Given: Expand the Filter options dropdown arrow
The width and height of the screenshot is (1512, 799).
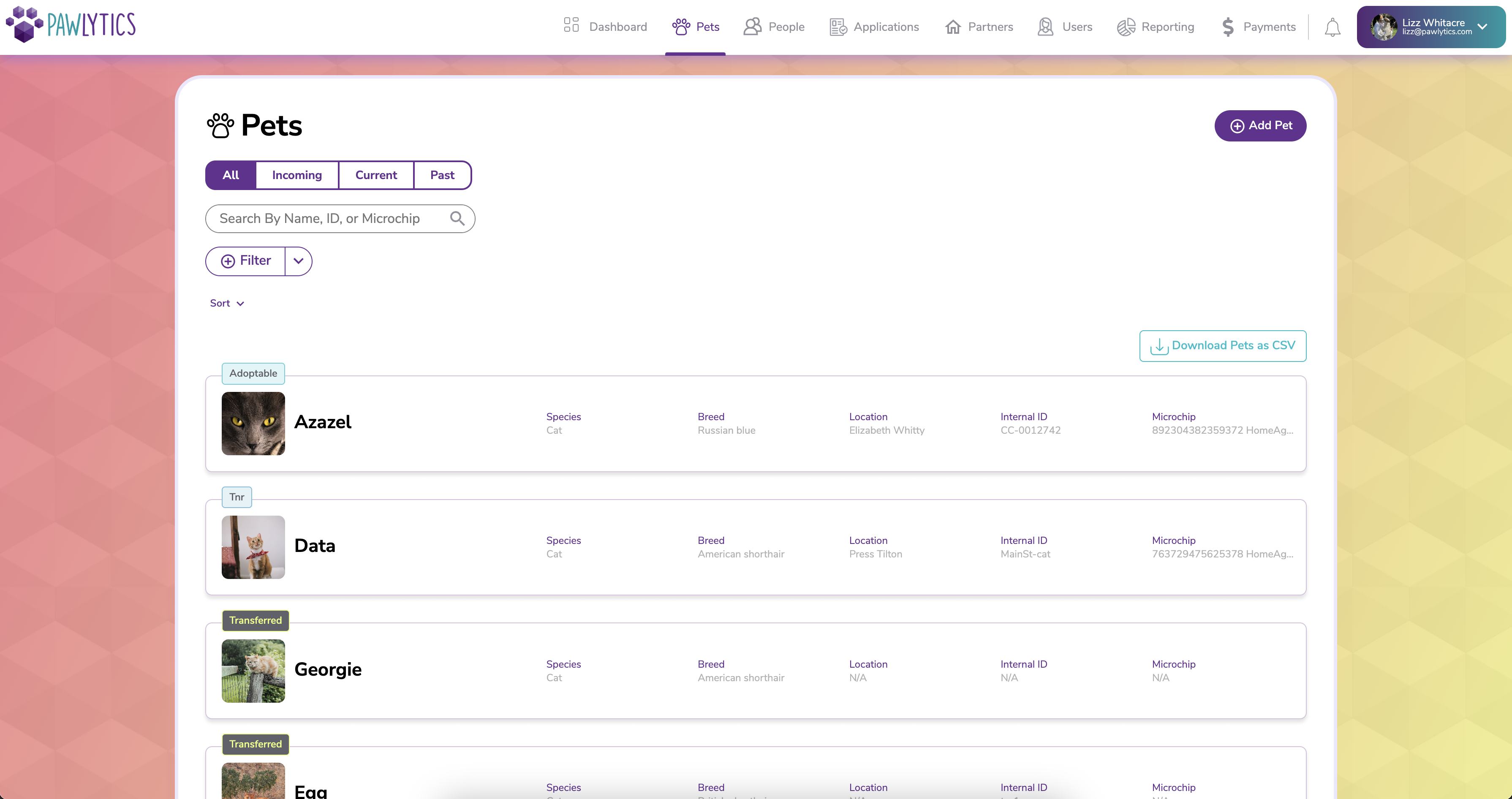Looking at the screenshot, I should pyautogui.click(x=298, y=261).
